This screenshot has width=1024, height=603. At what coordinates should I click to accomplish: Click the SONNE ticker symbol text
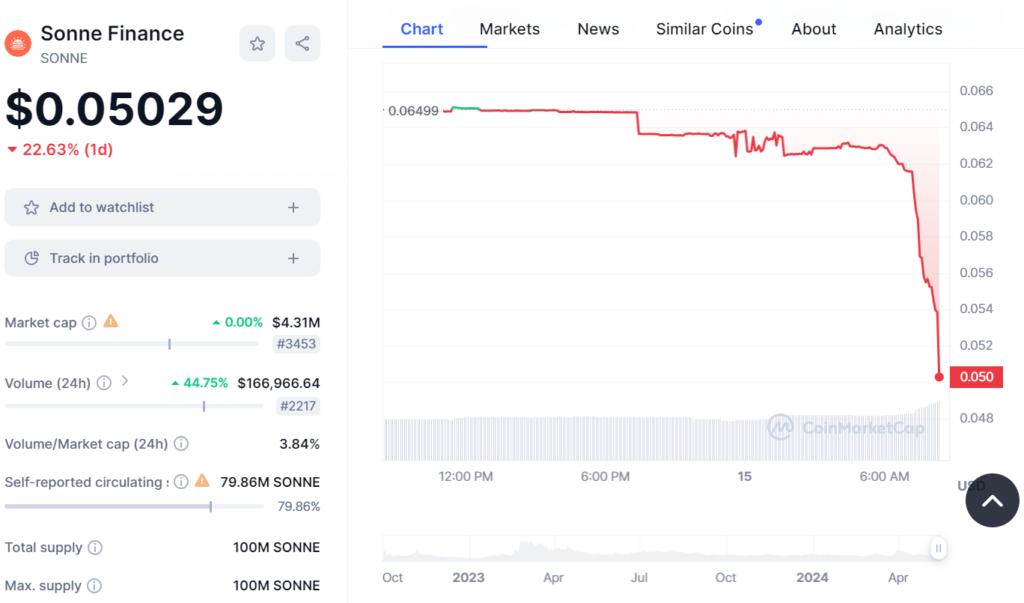point(64,58)
